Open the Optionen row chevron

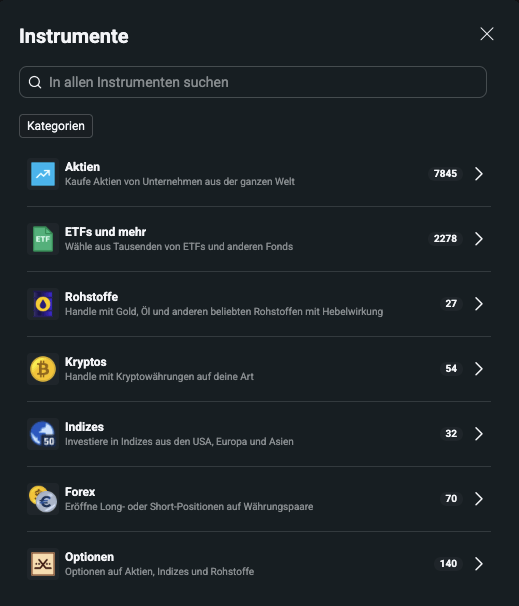point(479,564)
